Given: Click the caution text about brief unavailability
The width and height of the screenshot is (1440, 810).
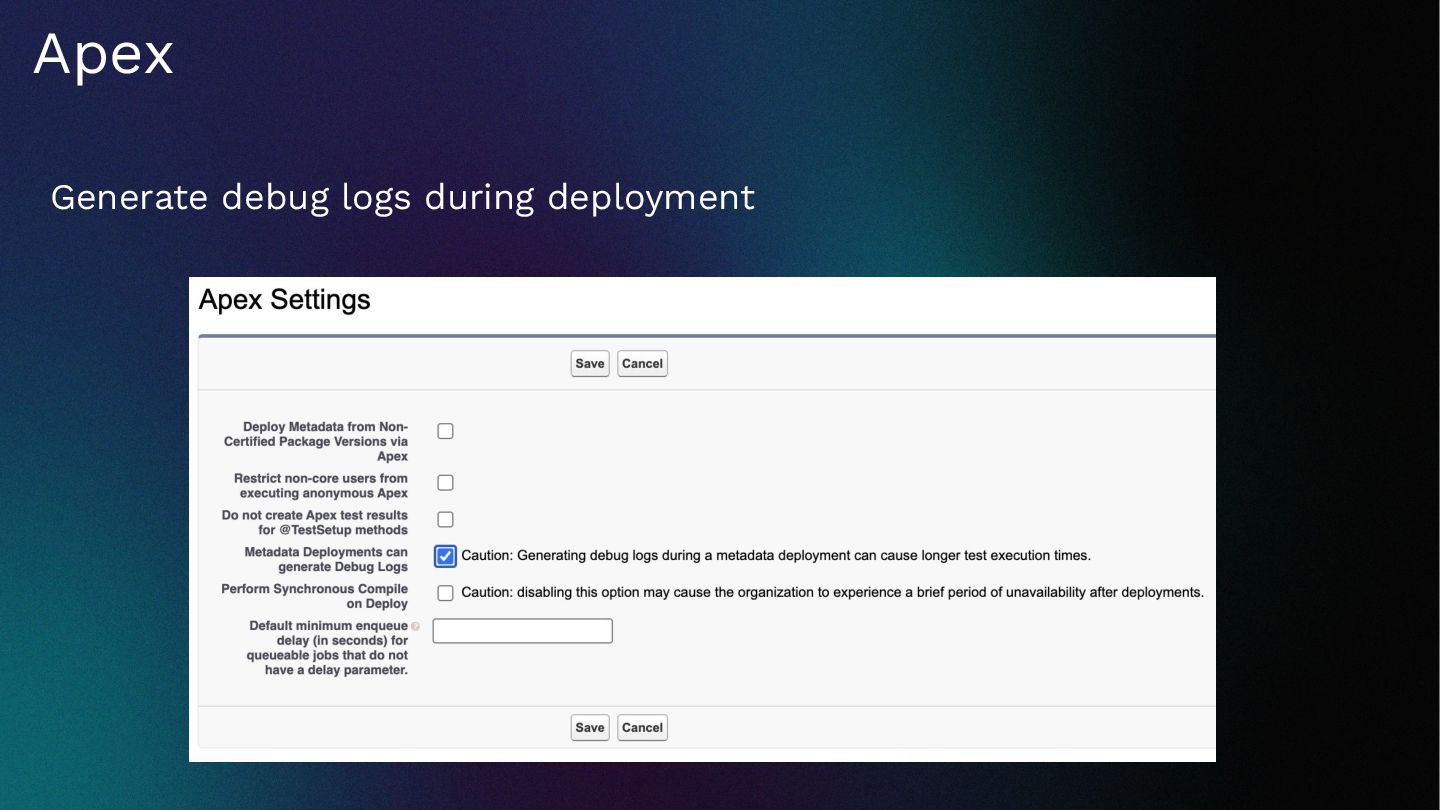Looking at the screenshot, I should pos(833,593).
